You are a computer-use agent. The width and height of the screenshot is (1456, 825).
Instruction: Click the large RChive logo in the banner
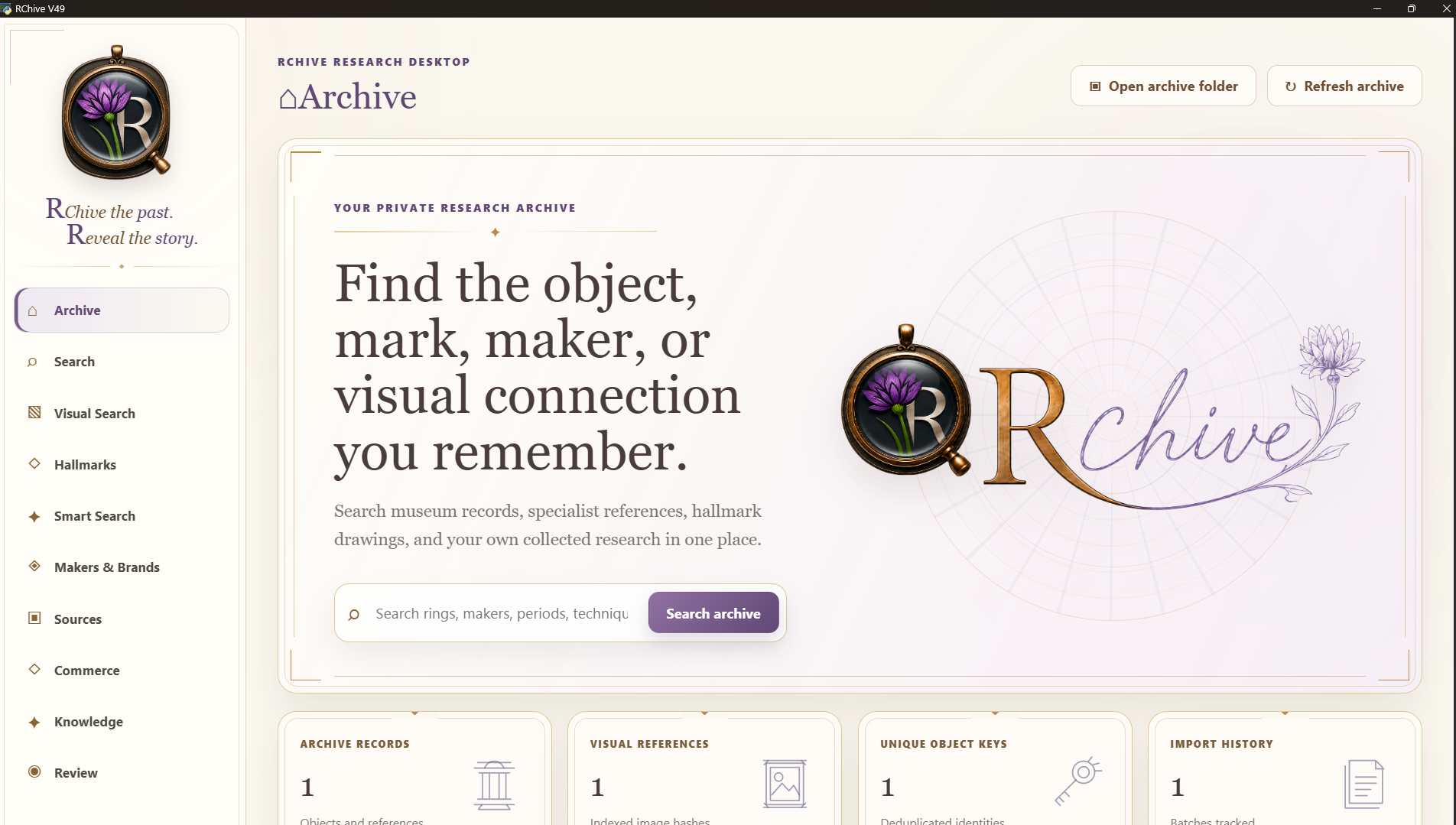pyautogui.click(x=1101, y=417)
